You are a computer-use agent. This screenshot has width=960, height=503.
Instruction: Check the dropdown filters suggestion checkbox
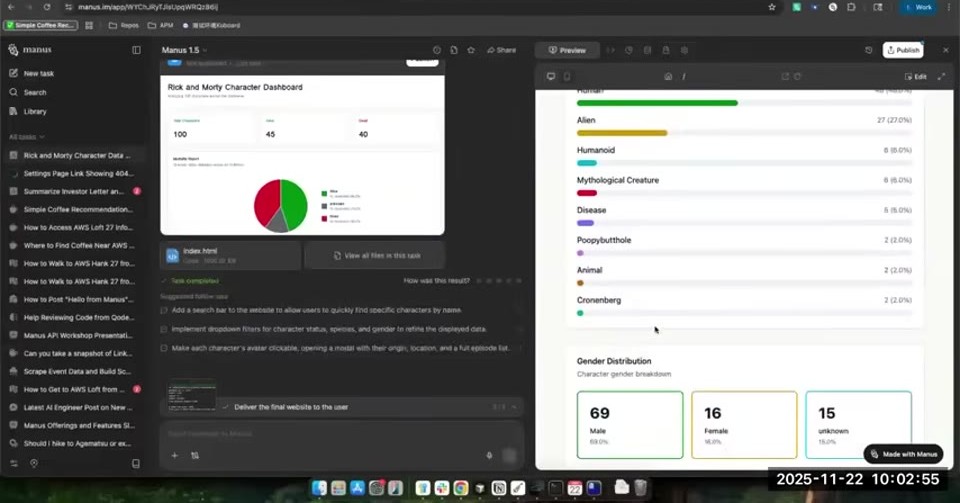click(x=164, y=329)
